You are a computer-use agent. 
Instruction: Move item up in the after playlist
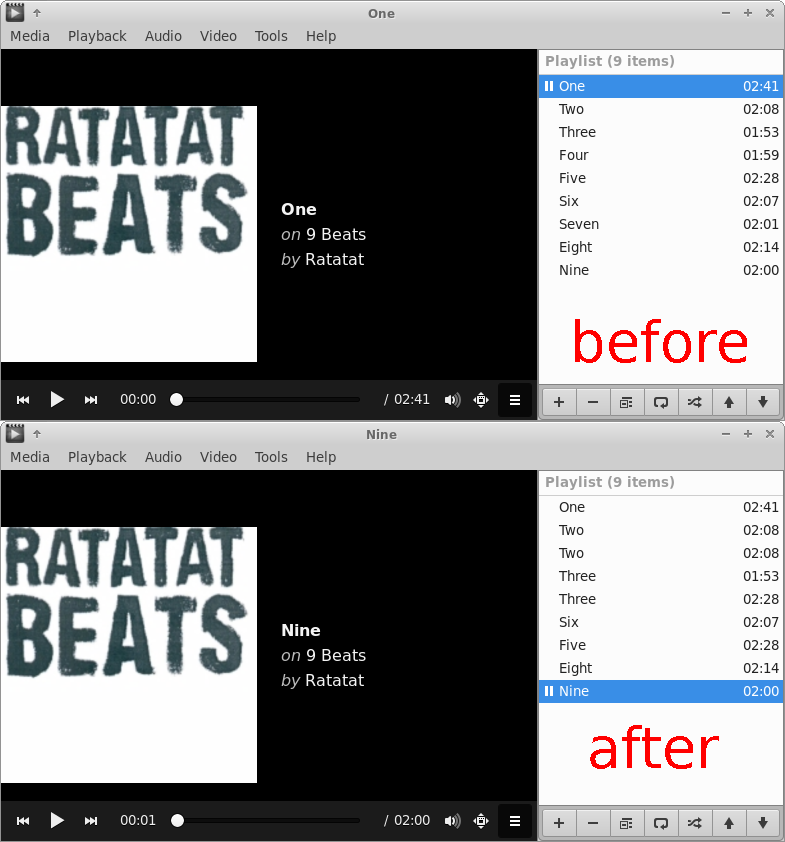click(729, 823)
